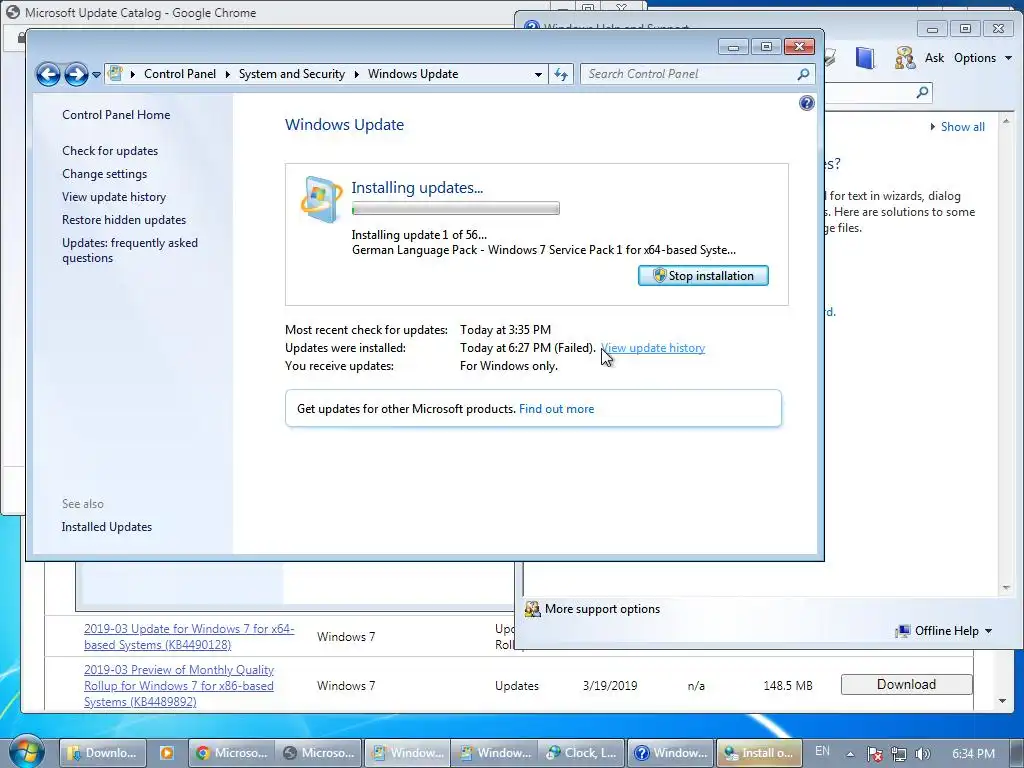Open network tray icon
Viewport: 1024px width, 768px height.
click(899, 754)
